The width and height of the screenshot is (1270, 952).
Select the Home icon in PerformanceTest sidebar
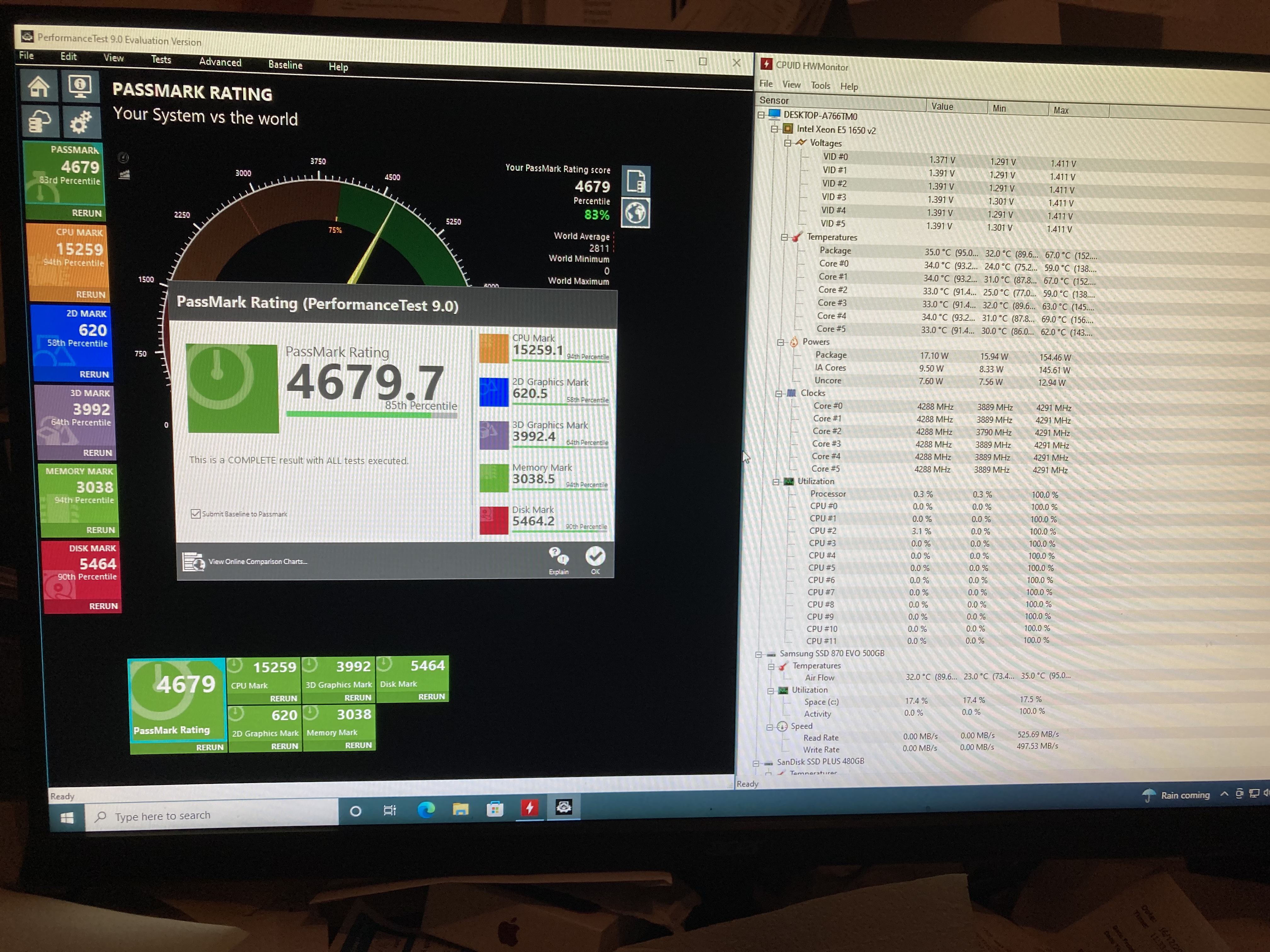point(38,87)
